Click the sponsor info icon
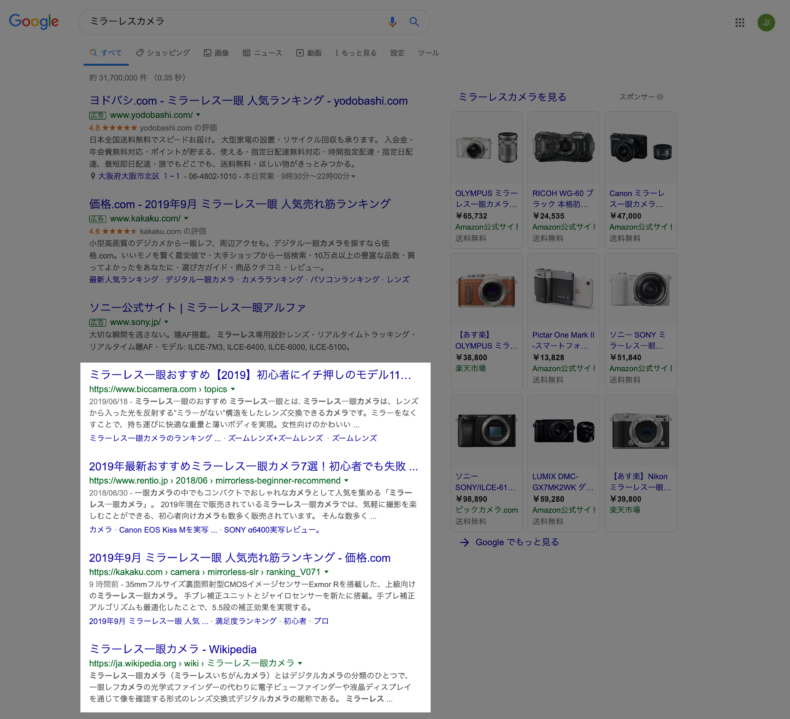790x719 pixels. click(x=660, y=97)
